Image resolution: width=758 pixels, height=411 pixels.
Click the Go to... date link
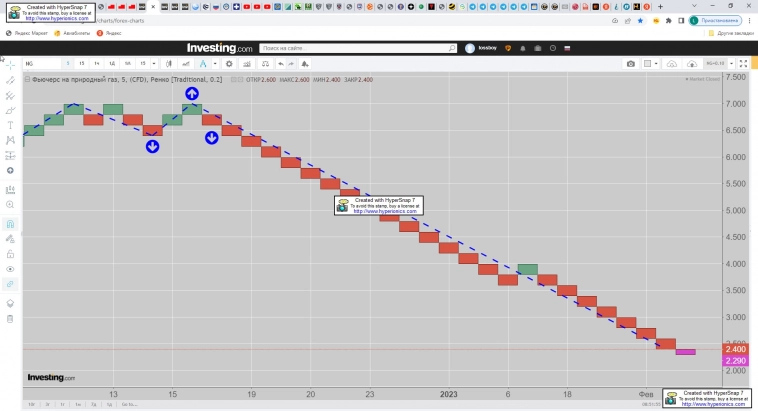point(126,404)
